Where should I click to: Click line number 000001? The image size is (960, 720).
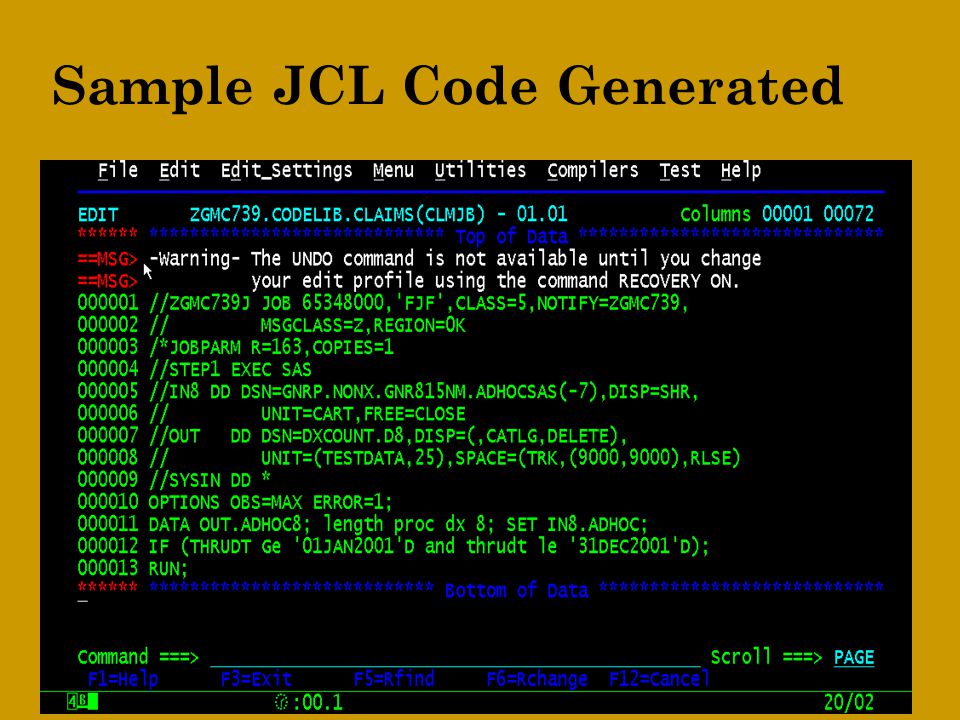click(x=108, y=302)
